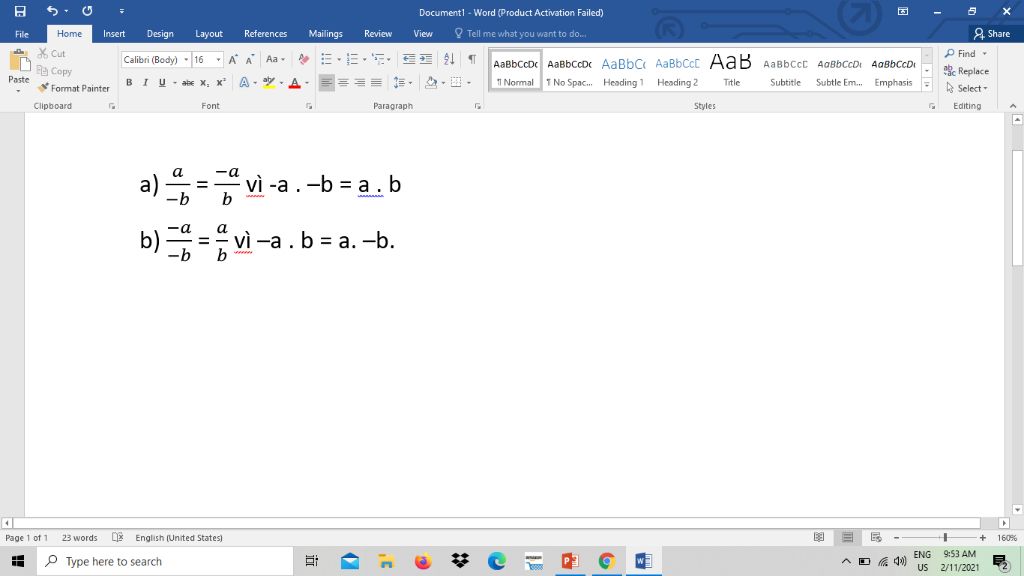Toggle Subscript formatting
Image resolution: width=1024 pixels, height=576 pixels.
pyautogui.click(x=204, y=82)
